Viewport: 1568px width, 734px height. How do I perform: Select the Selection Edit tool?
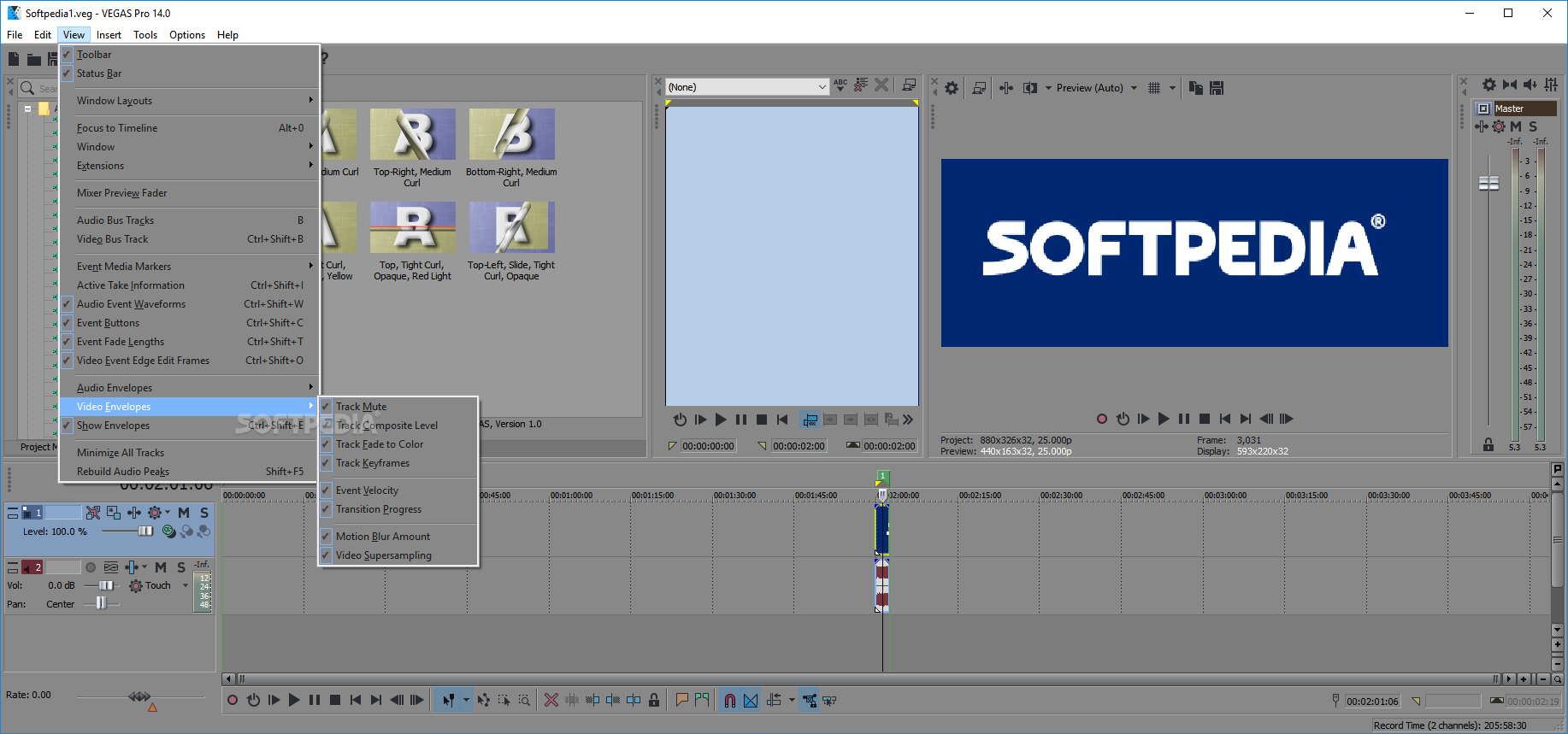click(x=504, y=700)
